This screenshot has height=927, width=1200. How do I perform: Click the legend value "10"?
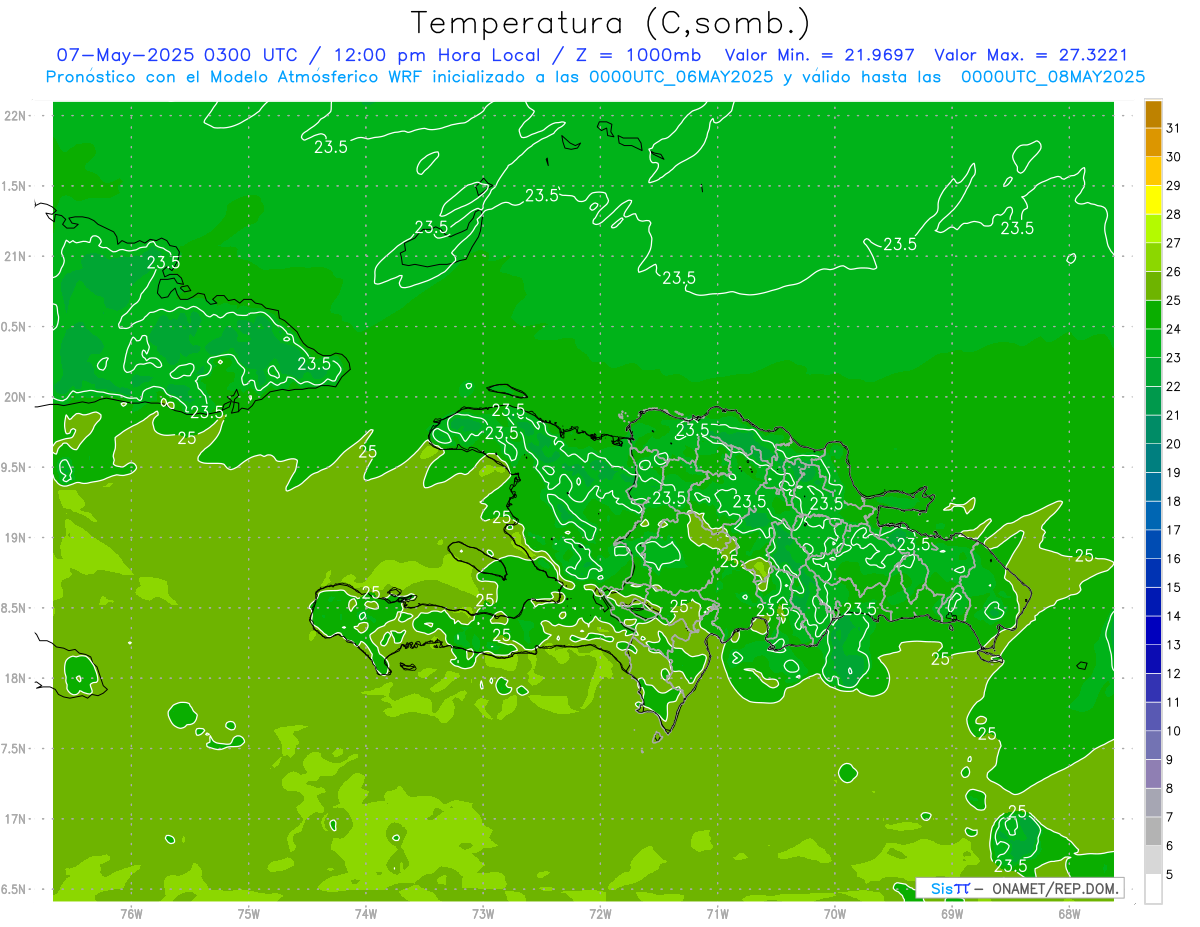click(x=1174, y=731)
